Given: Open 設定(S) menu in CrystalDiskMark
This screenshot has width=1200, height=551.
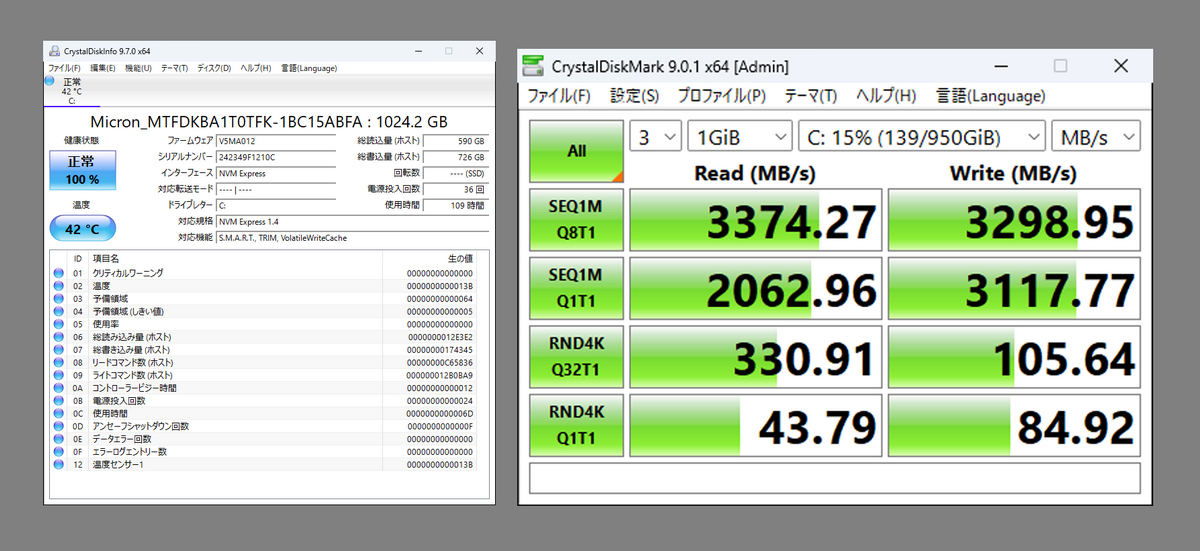Looking at the screenshot, I should click(x=634, y=96).
